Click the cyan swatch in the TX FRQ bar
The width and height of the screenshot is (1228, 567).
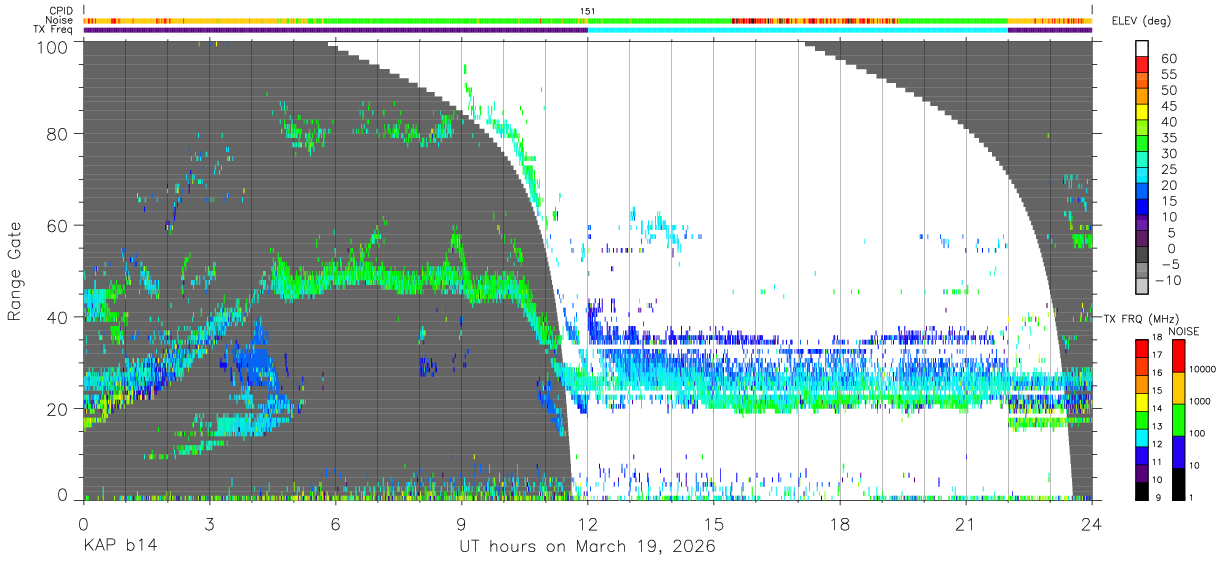tap(1143, 440)
